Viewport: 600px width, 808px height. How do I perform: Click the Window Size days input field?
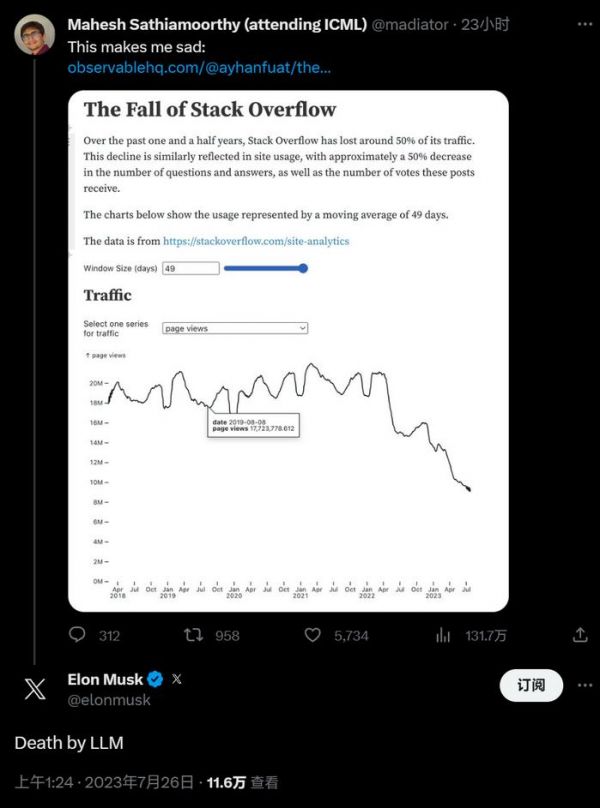[x=190, y=268]
